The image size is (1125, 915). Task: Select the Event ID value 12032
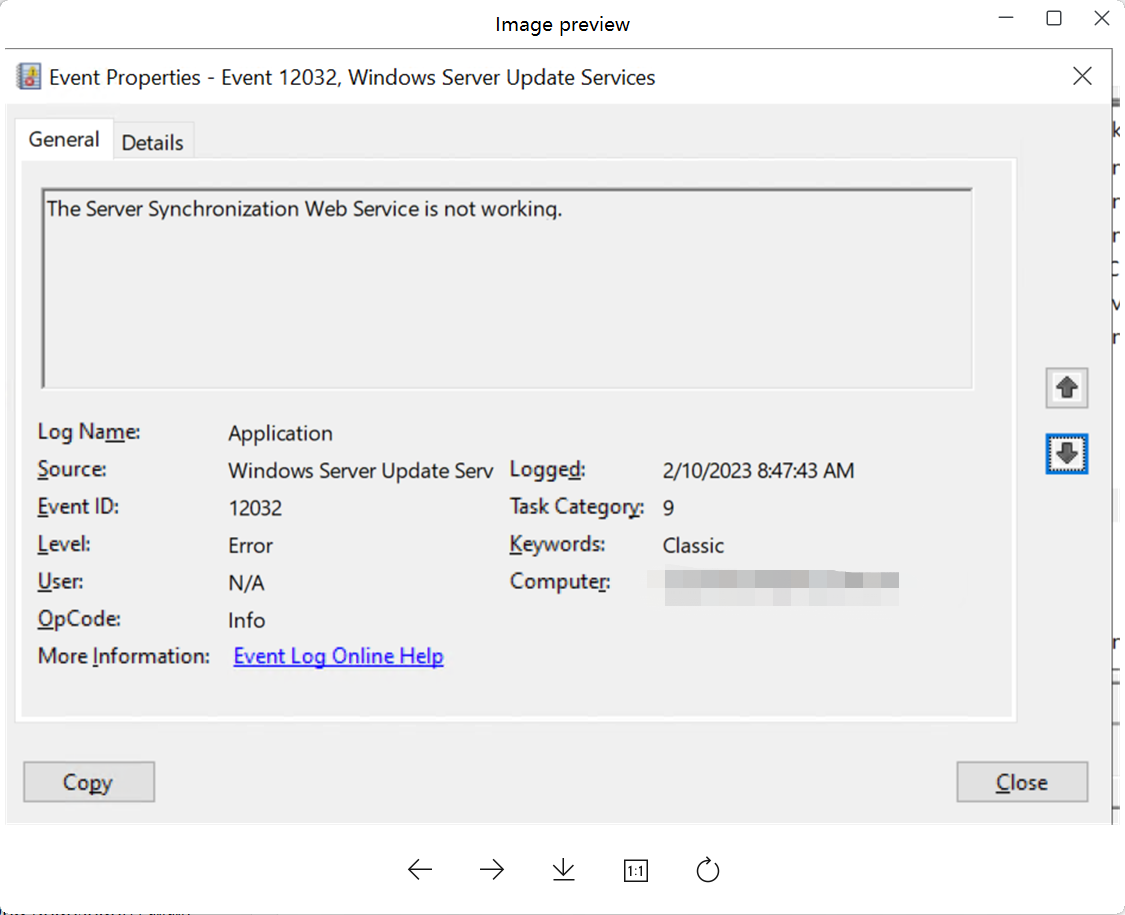(x=255, y=508)
